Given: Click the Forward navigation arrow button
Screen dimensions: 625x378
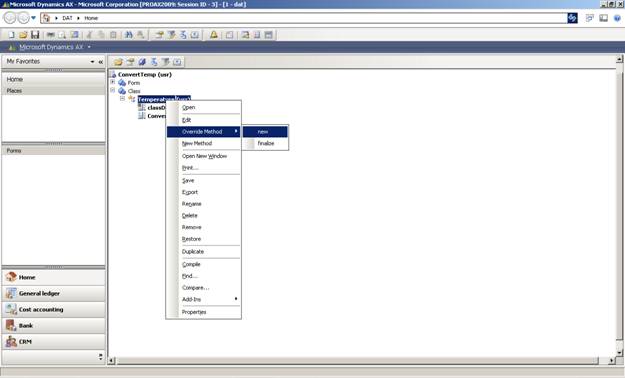Looking at the screenshot, I should (x=23, y=18).
